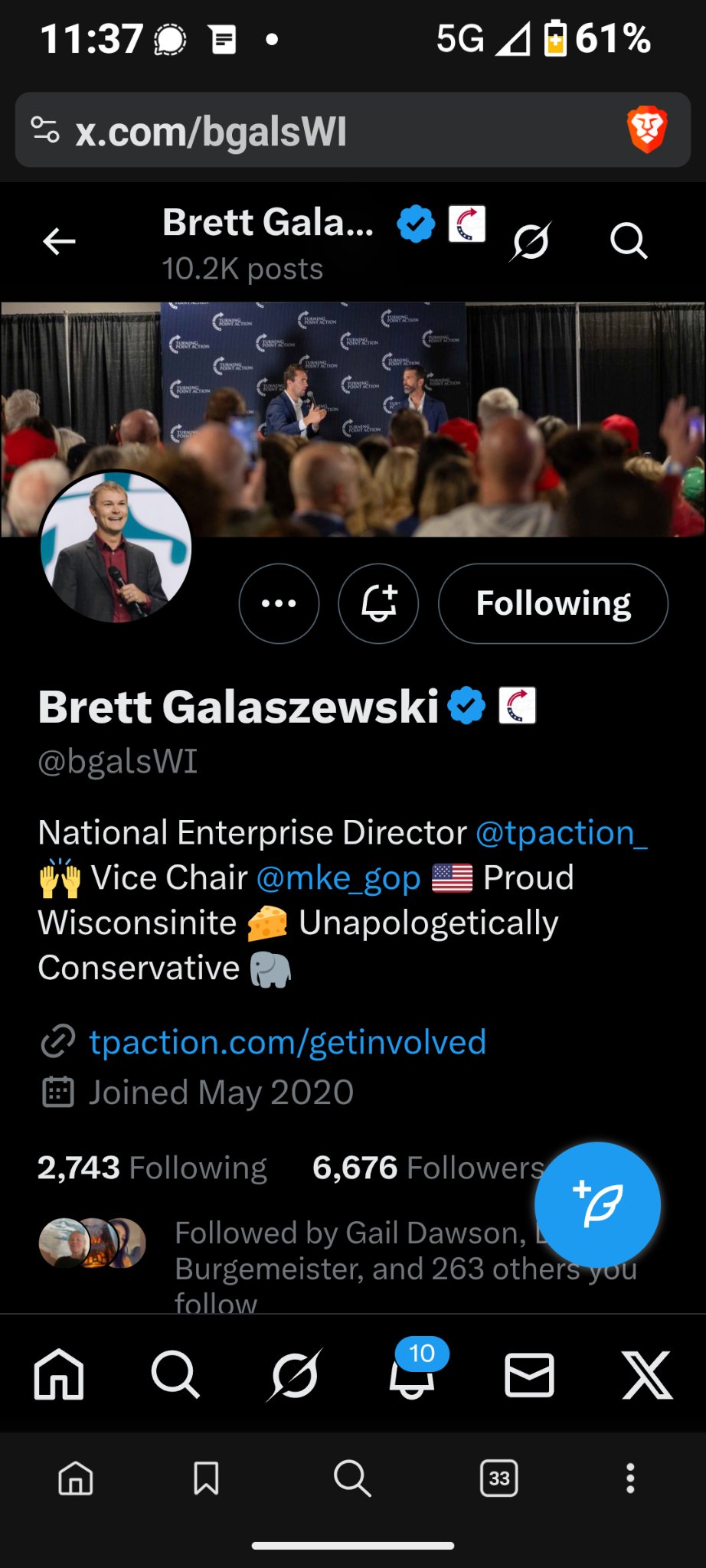View Brett Galaszewski's profile picture

coord(116,547)
